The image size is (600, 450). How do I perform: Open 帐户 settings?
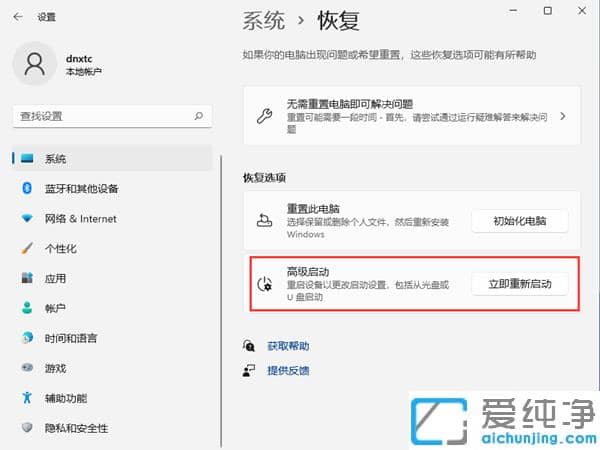(112, 308)
